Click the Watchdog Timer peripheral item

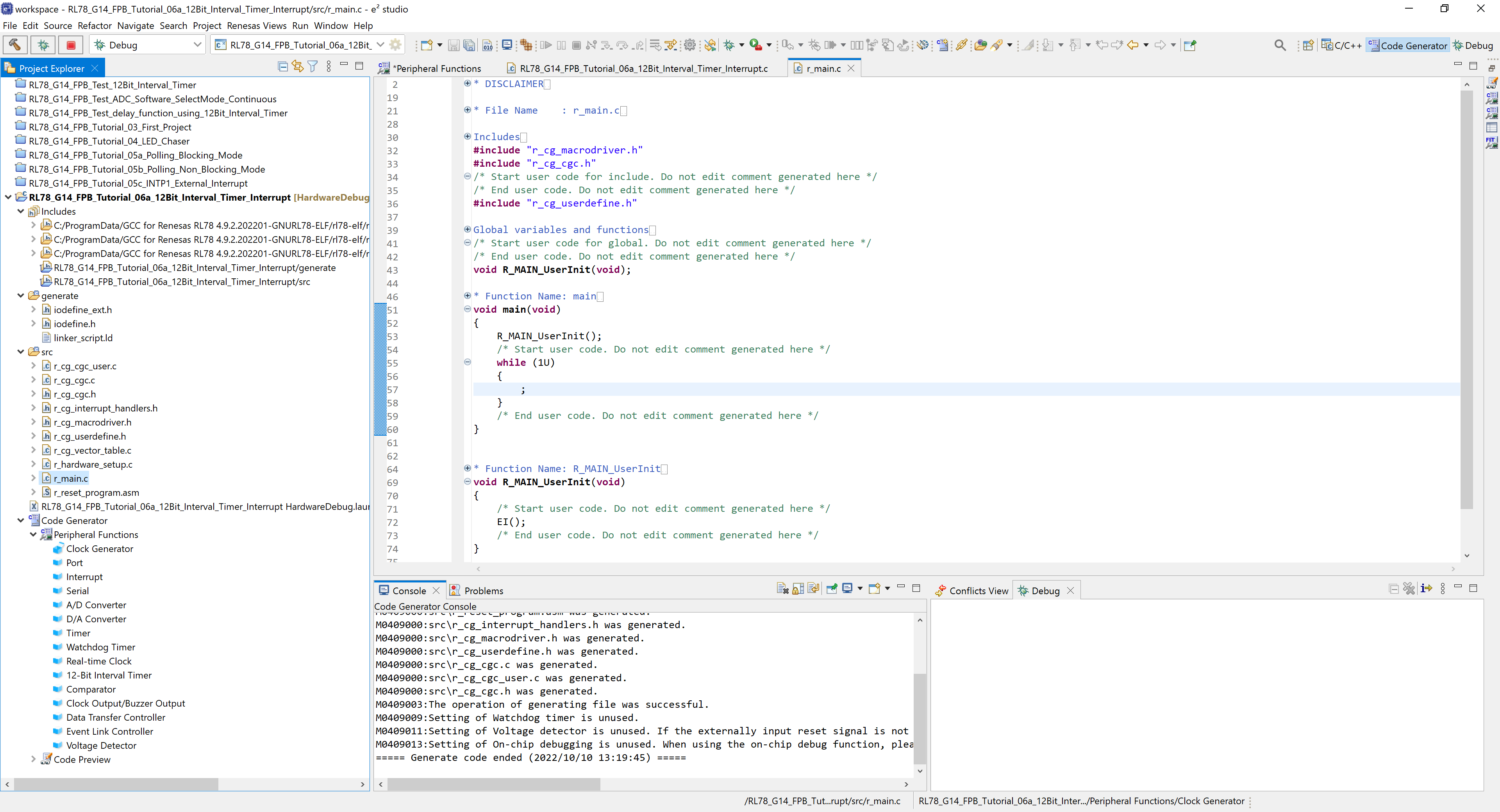100,647
